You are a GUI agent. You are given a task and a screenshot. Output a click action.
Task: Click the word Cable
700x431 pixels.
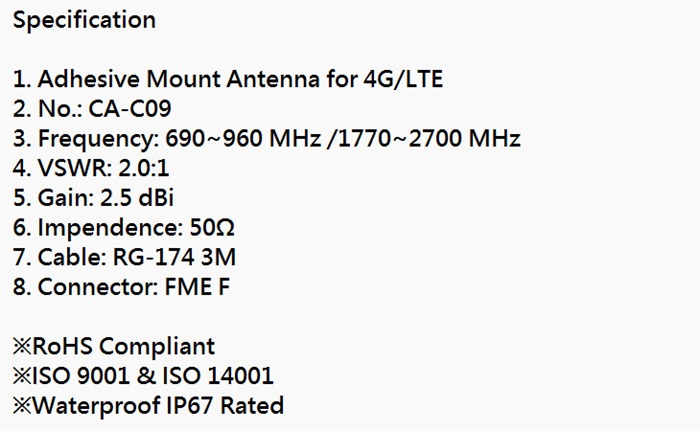coord(68,258)
